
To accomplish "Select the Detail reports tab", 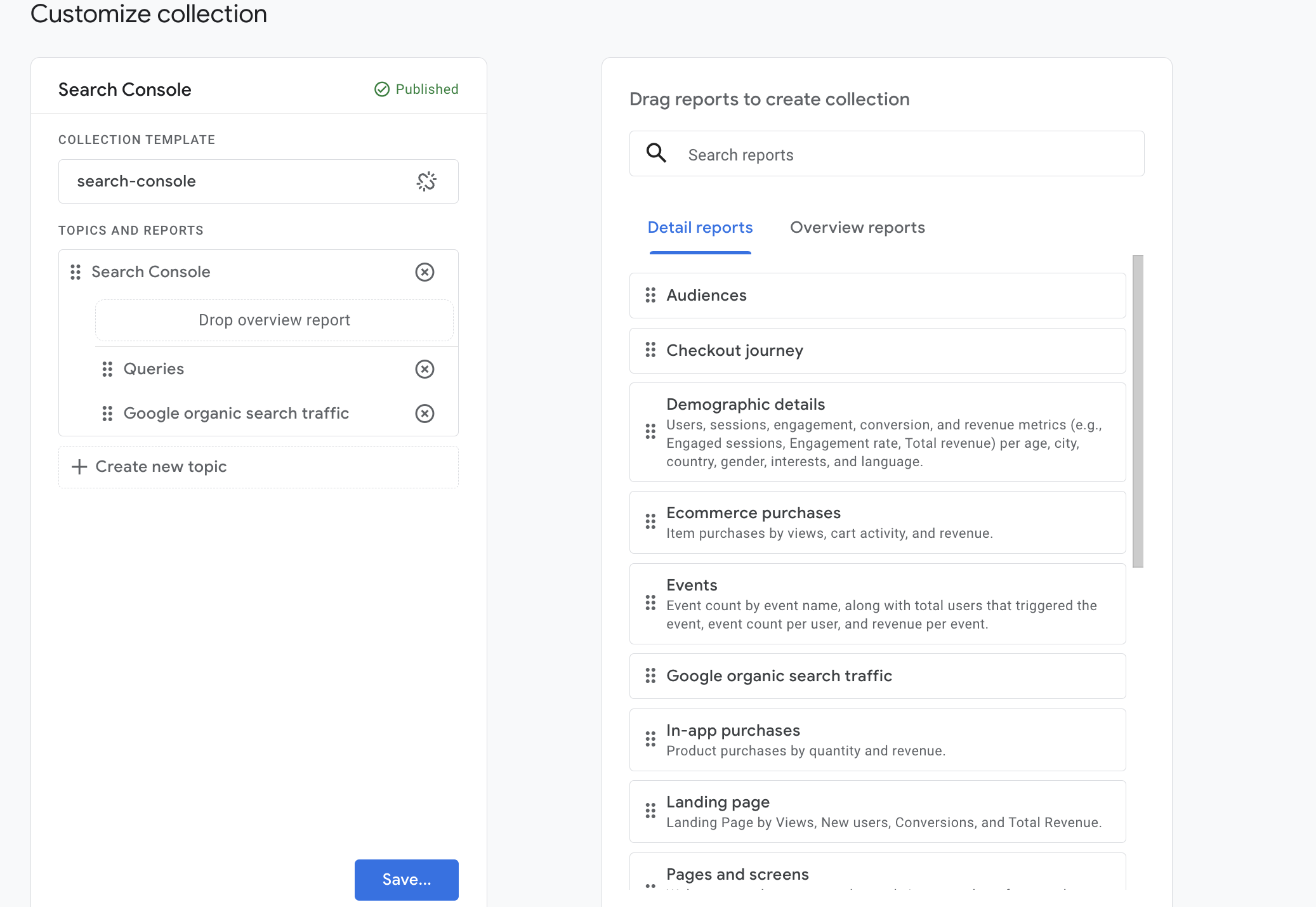I will (700, 228).
